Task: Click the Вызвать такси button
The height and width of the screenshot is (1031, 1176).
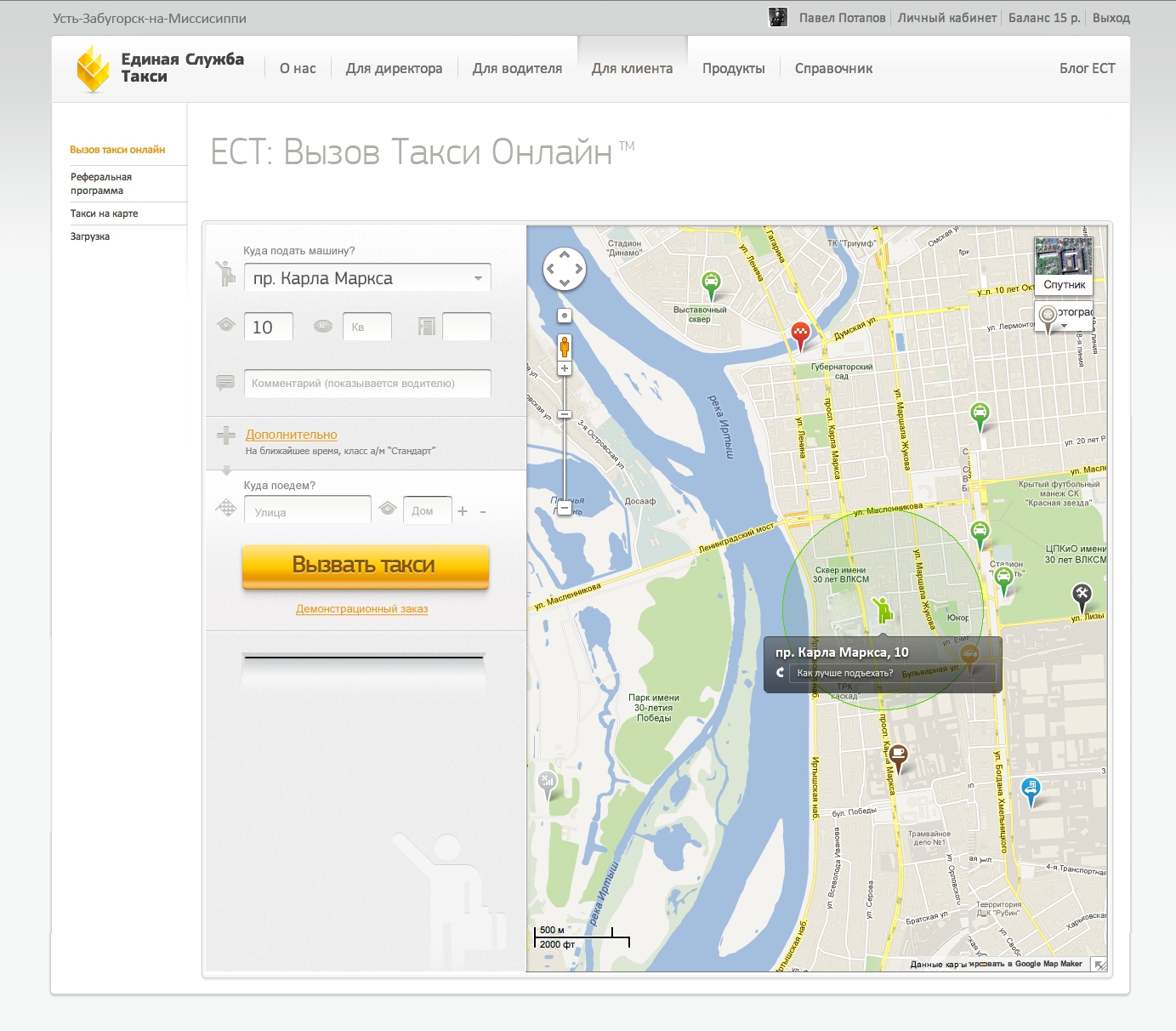Action: pyautogui.click(x=366, y=566)
